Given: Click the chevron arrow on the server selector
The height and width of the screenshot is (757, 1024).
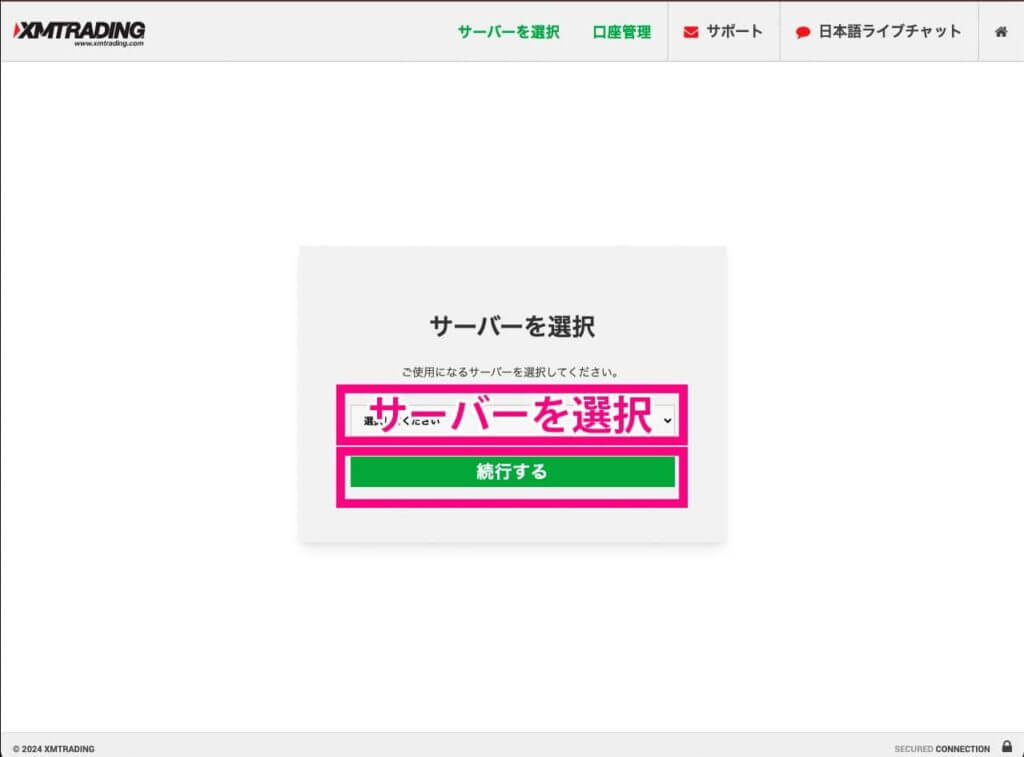Looking at the screenshot, I should click(x=667, y=419).
